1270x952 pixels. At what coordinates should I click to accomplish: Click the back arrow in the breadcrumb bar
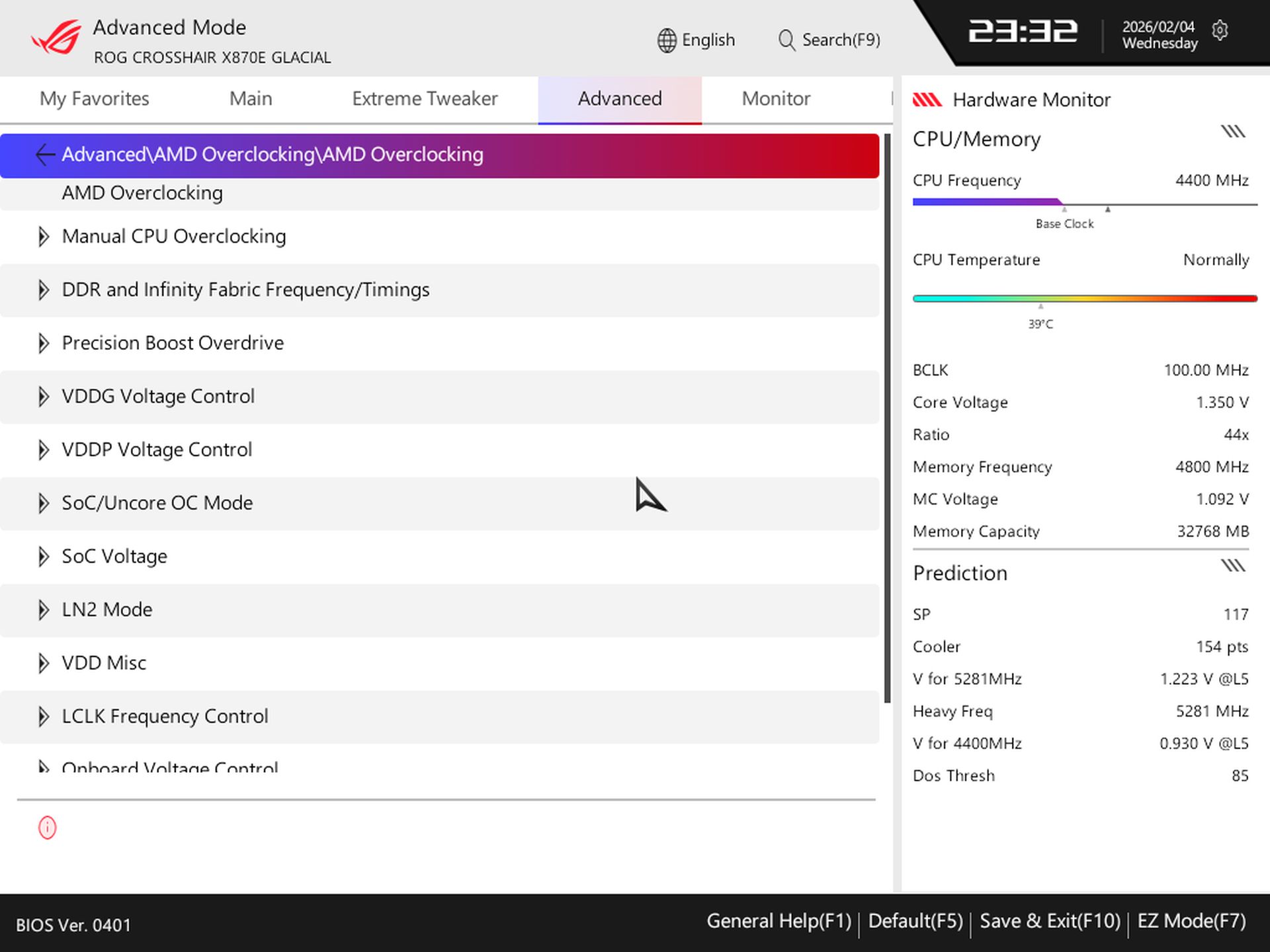pos(44,155)
